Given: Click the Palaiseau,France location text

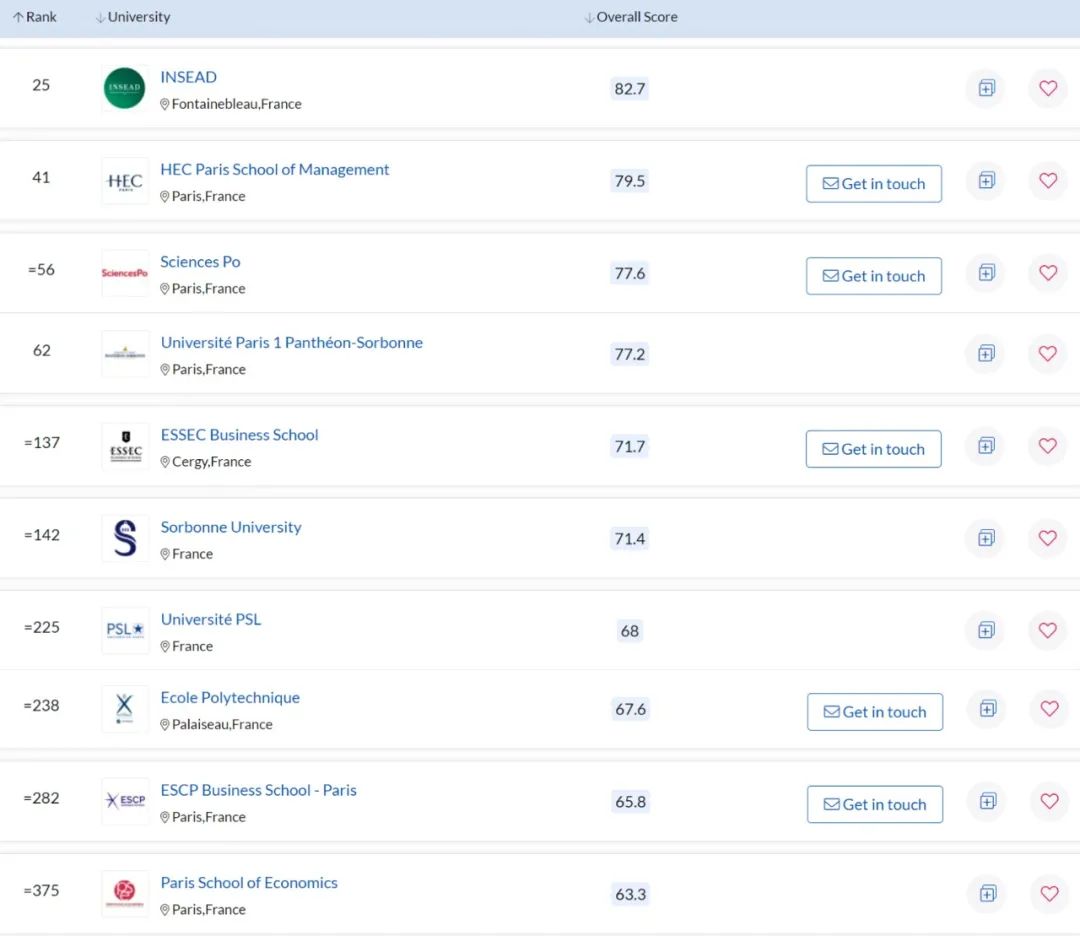Looking at the screenshot, I should pos(222,725).
